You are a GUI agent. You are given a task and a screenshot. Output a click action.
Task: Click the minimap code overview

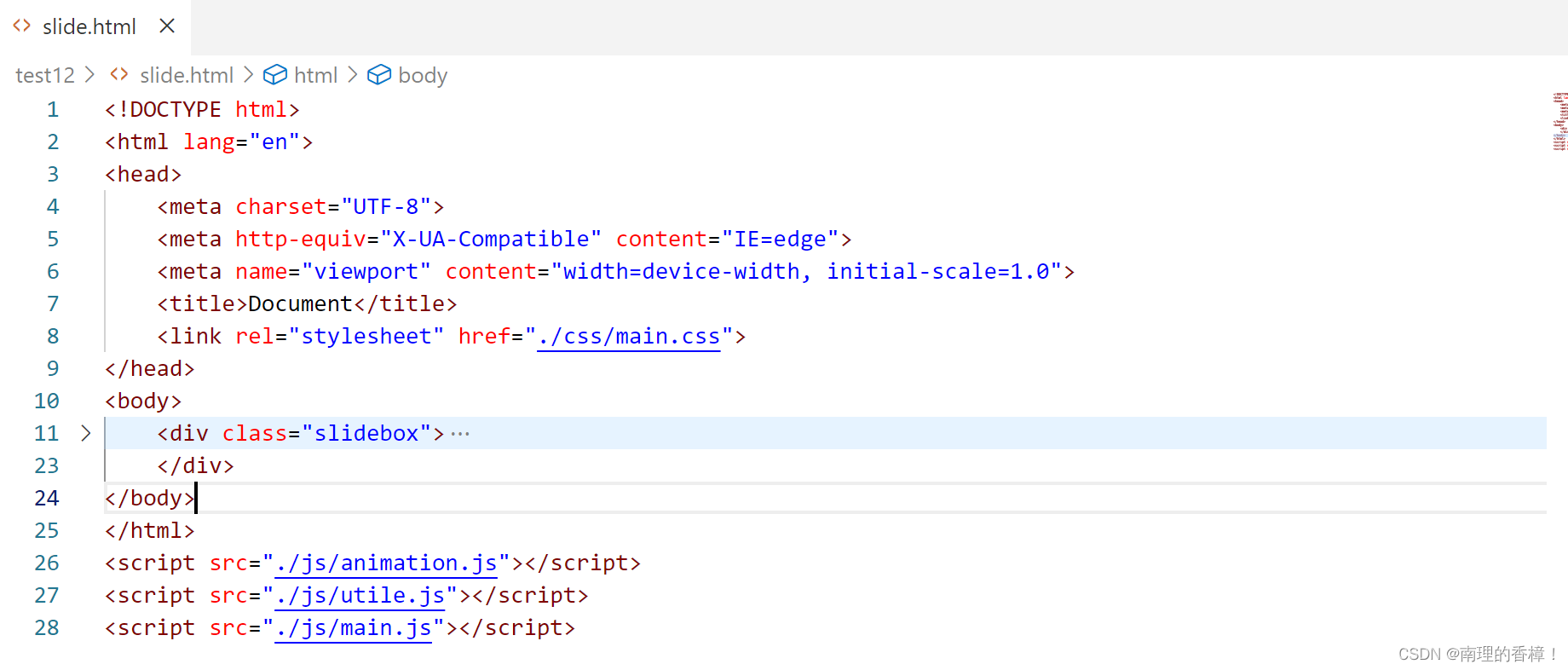pyautogui.click(x=1559, y=121)
